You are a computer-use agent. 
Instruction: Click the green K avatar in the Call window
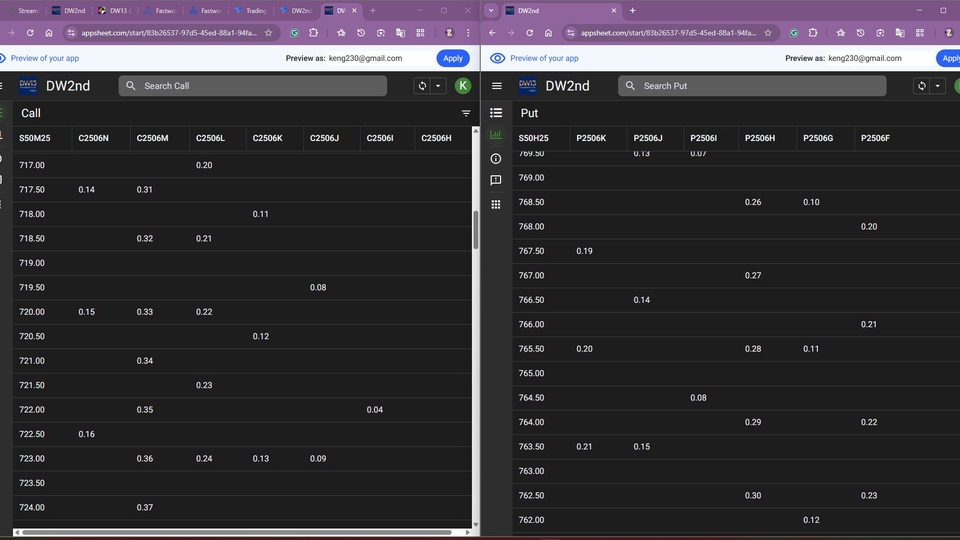click(x=462, y=86)
